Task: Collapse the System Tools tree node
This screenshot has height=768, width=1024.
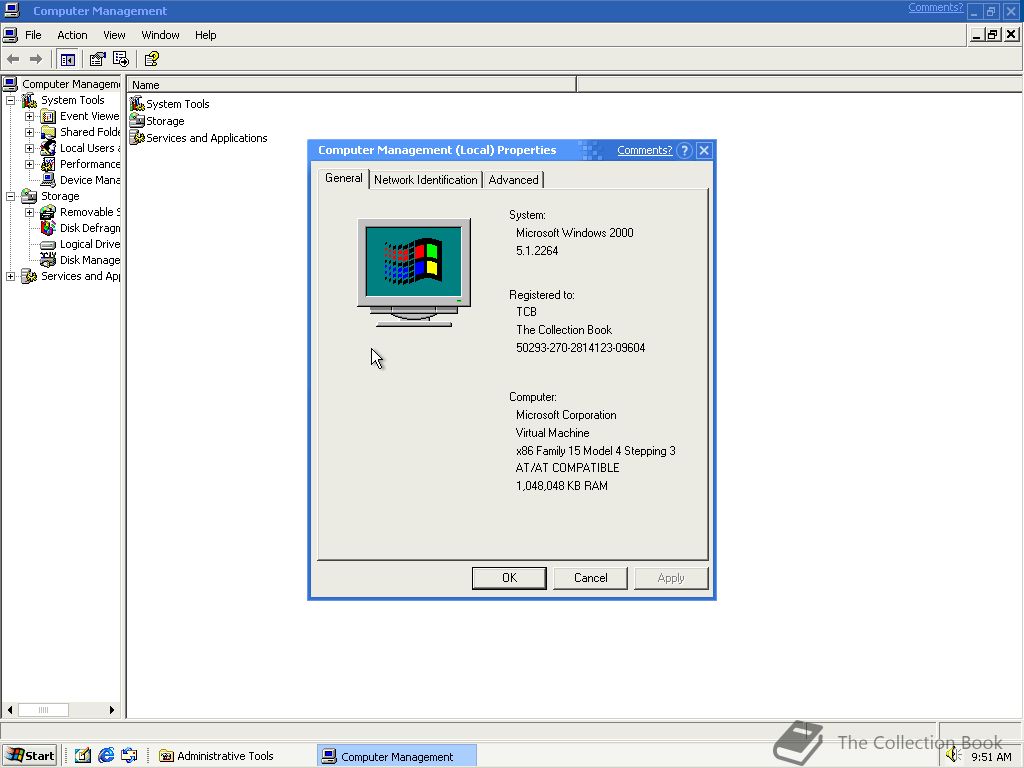Action: coord(10,101)
